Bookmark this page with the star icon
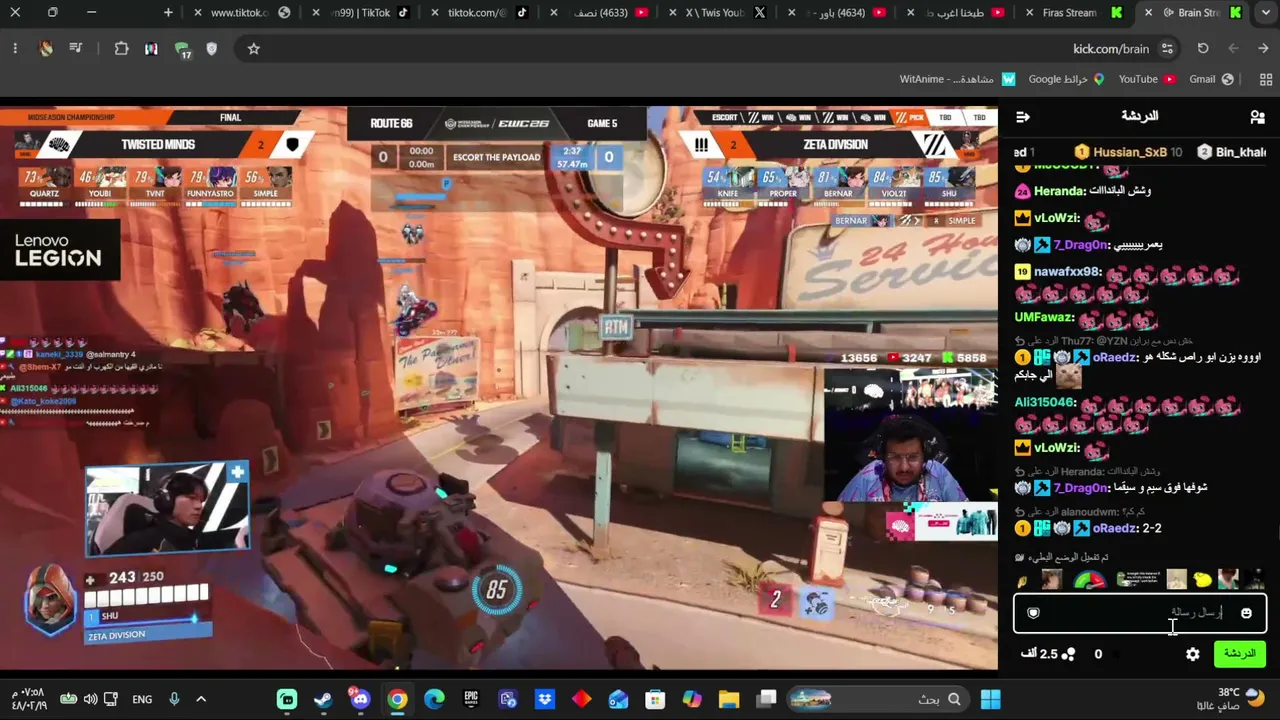The width and height of the screenshot is (1280, 720). coord(254,48)
